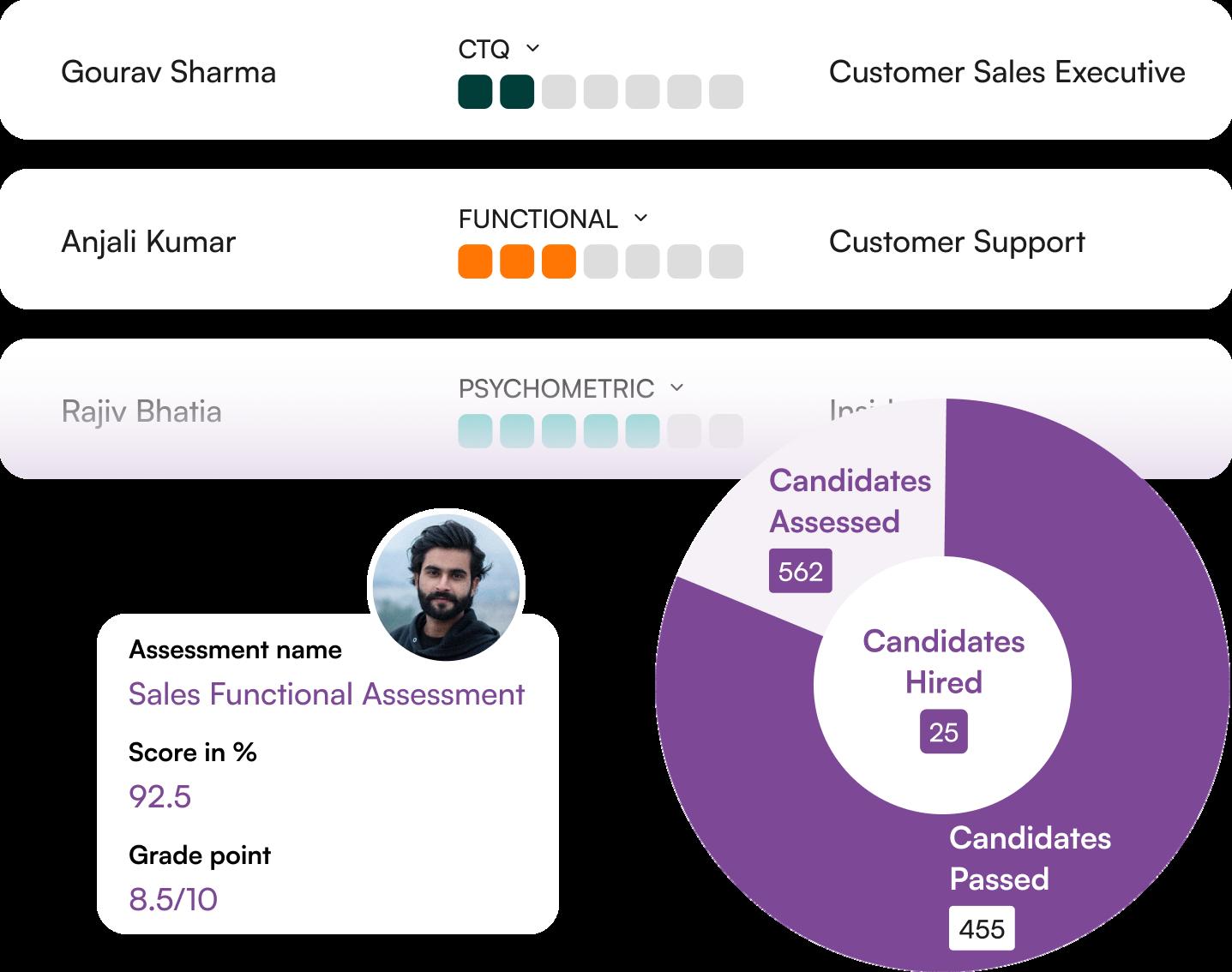The height and width of the screenshot is (972, 1232).
Task: Select the first dark green CTQ square
Action: [x=475, y=93]
